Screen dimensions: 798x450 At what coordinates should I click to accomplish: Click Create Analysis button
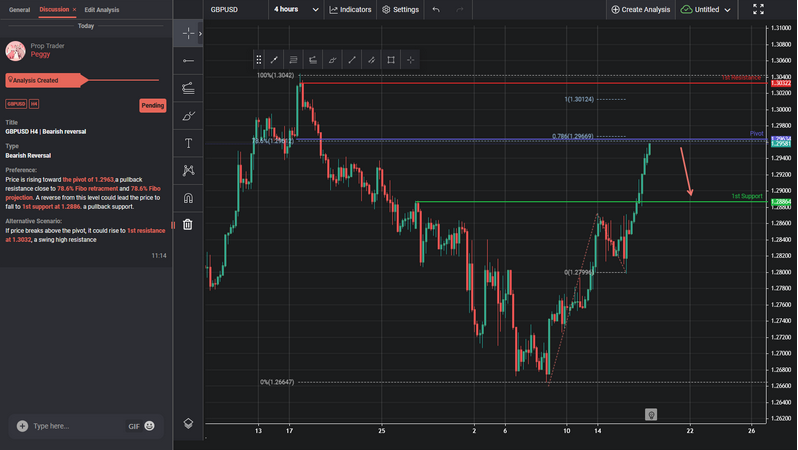pyautogui.click(x=640, y=10)
